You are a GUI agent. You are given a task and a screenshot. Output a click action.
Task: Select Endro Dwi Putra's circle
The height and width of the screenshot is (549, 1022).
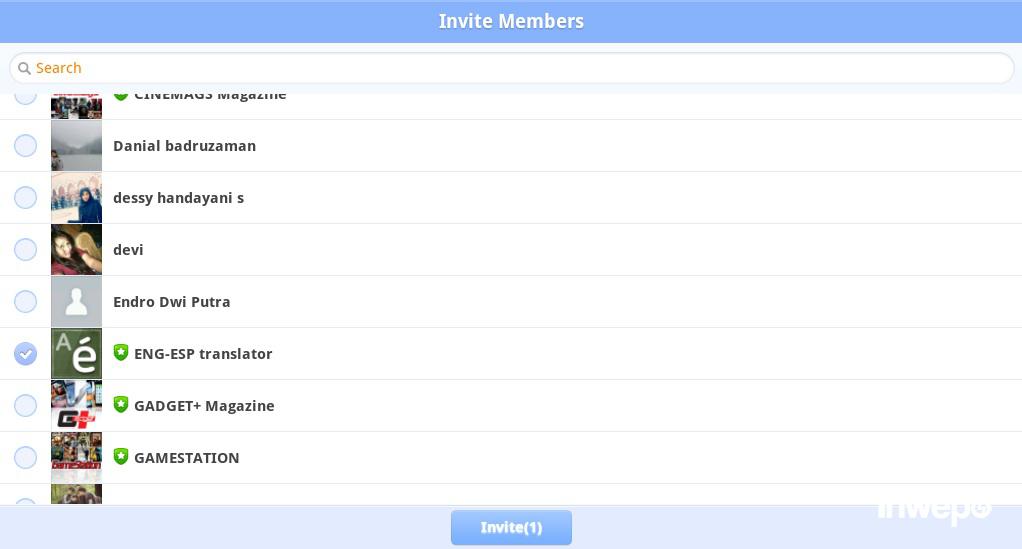(x=25, y=302)
